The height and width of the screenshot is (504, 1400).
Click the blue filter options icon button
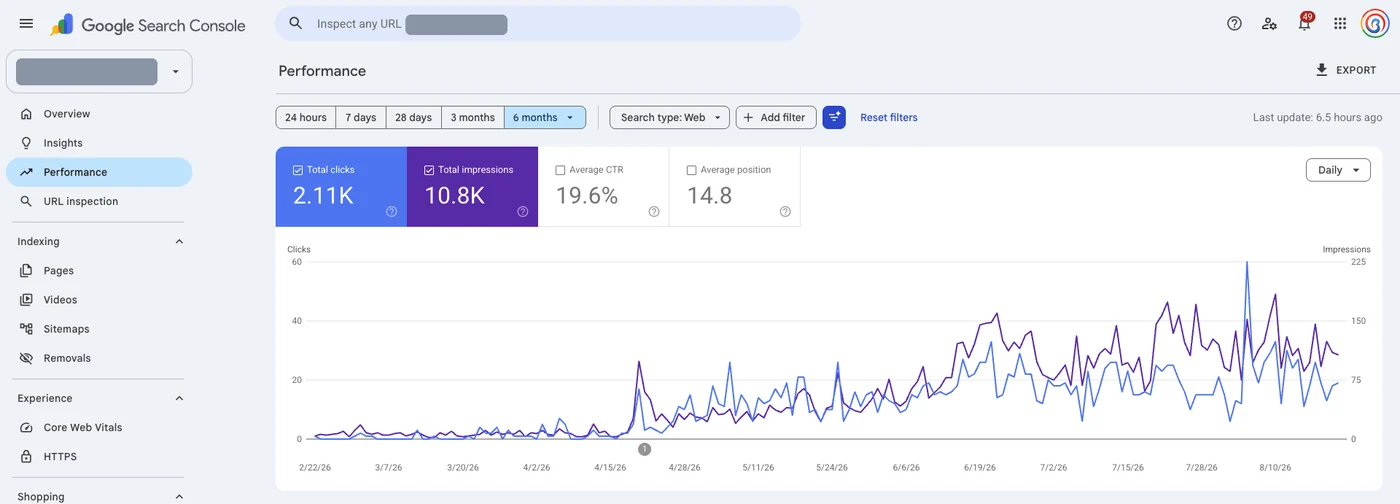tap(834, 117)
